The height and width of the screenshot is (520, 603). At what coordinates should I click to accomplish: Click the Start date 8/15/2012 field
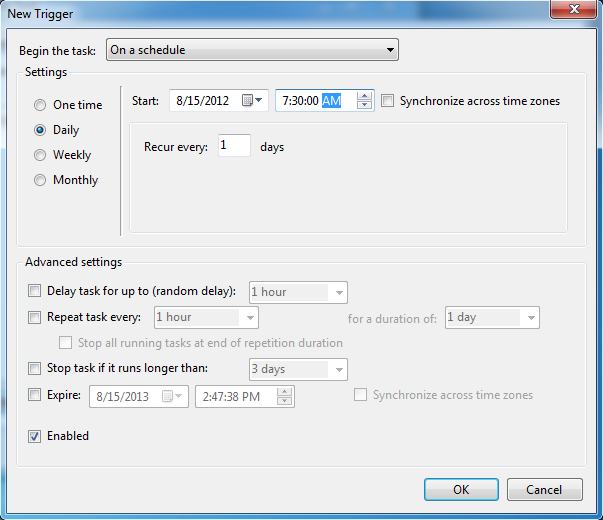(x=219, y=100)
